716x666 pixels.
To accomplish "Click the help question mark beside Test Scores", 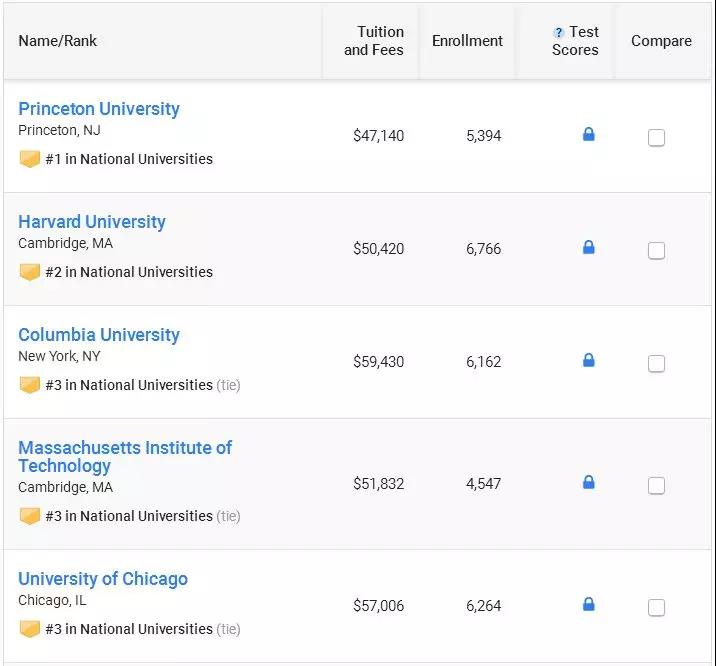I will tap(559, 33).
